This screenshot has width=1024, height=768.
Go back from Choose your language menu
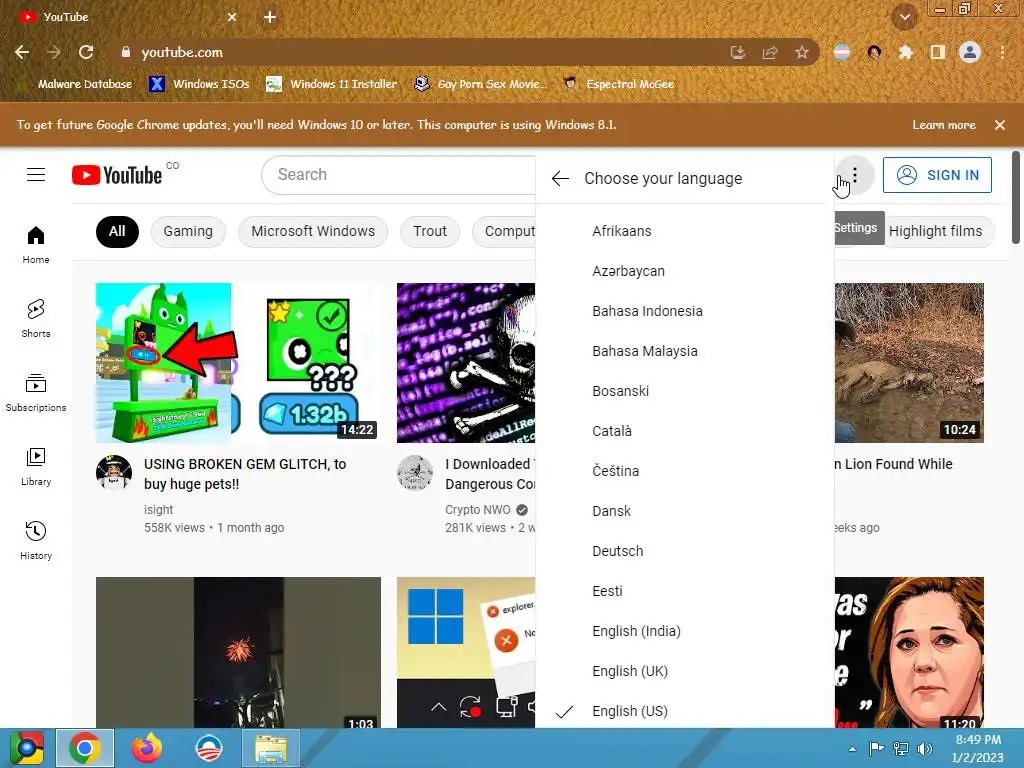click(x=560, y=178)
